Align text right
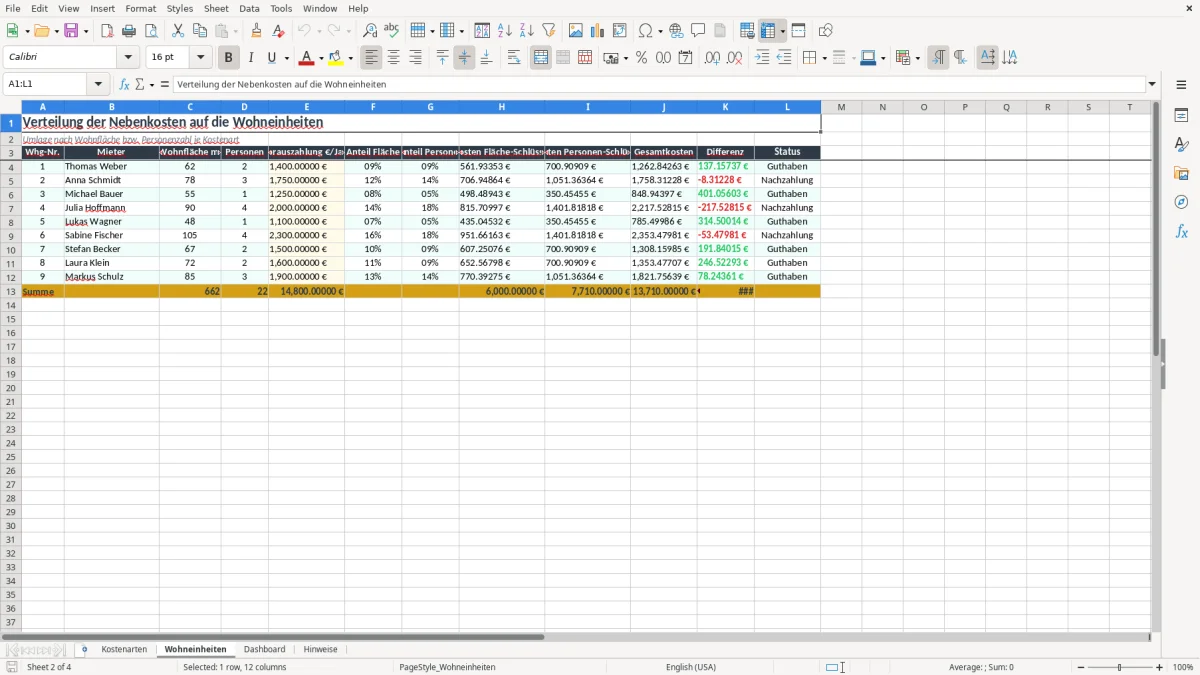This screenshot has height=675, width=1200. tap(415, 58)
